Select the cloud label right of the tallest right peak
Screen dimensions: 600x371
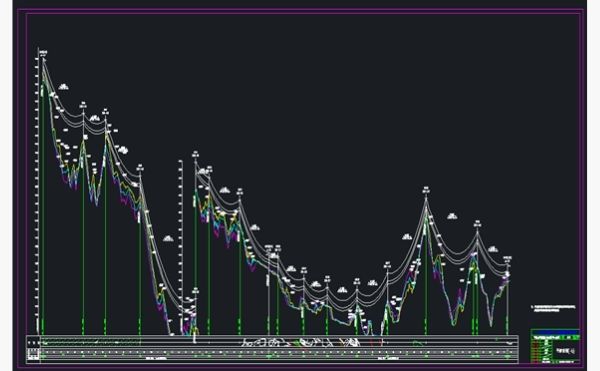(x=452, y=216)
